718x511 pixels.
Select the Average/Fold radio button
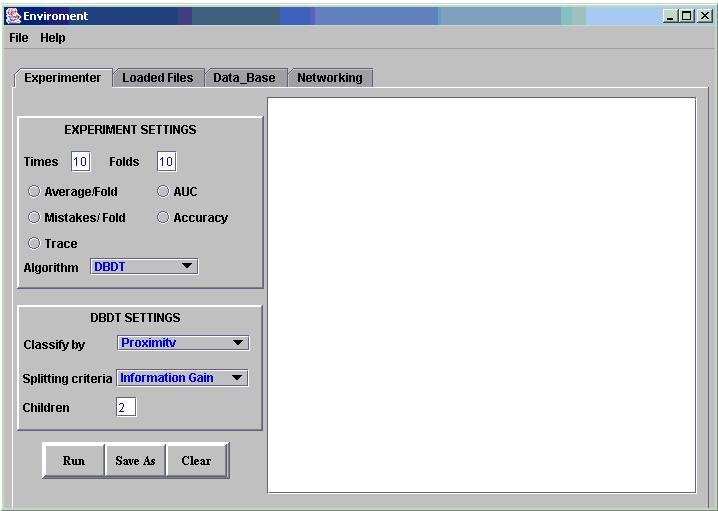(x=34, y=192)
